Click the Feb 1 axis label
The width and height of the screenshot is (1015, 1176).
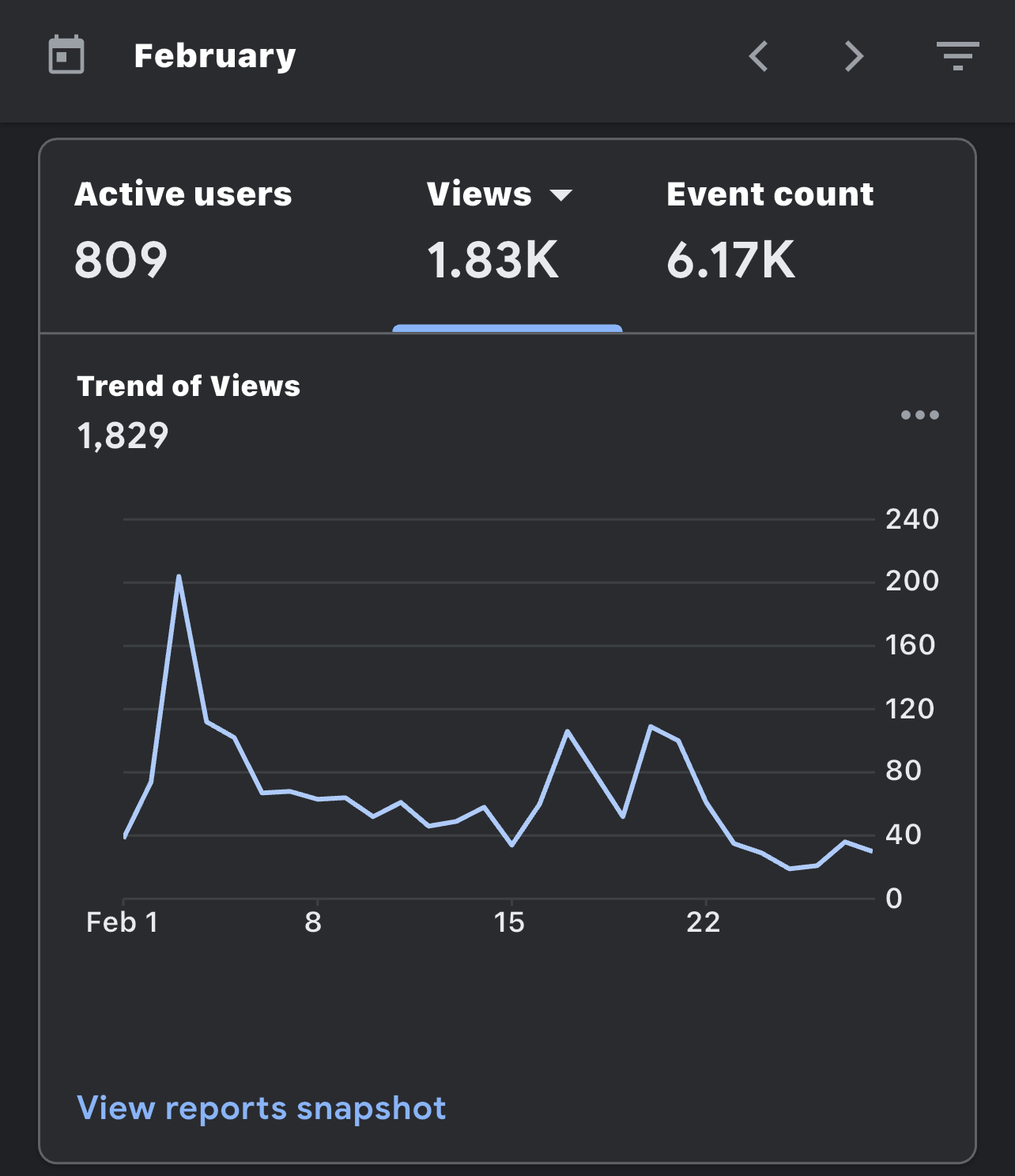123,922
